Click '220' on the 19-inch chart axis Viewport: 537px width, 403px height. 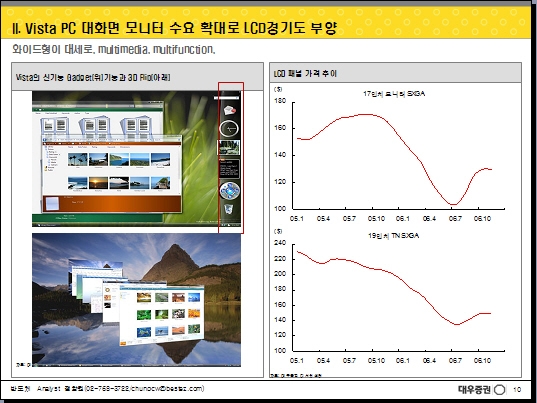point(280,259)
